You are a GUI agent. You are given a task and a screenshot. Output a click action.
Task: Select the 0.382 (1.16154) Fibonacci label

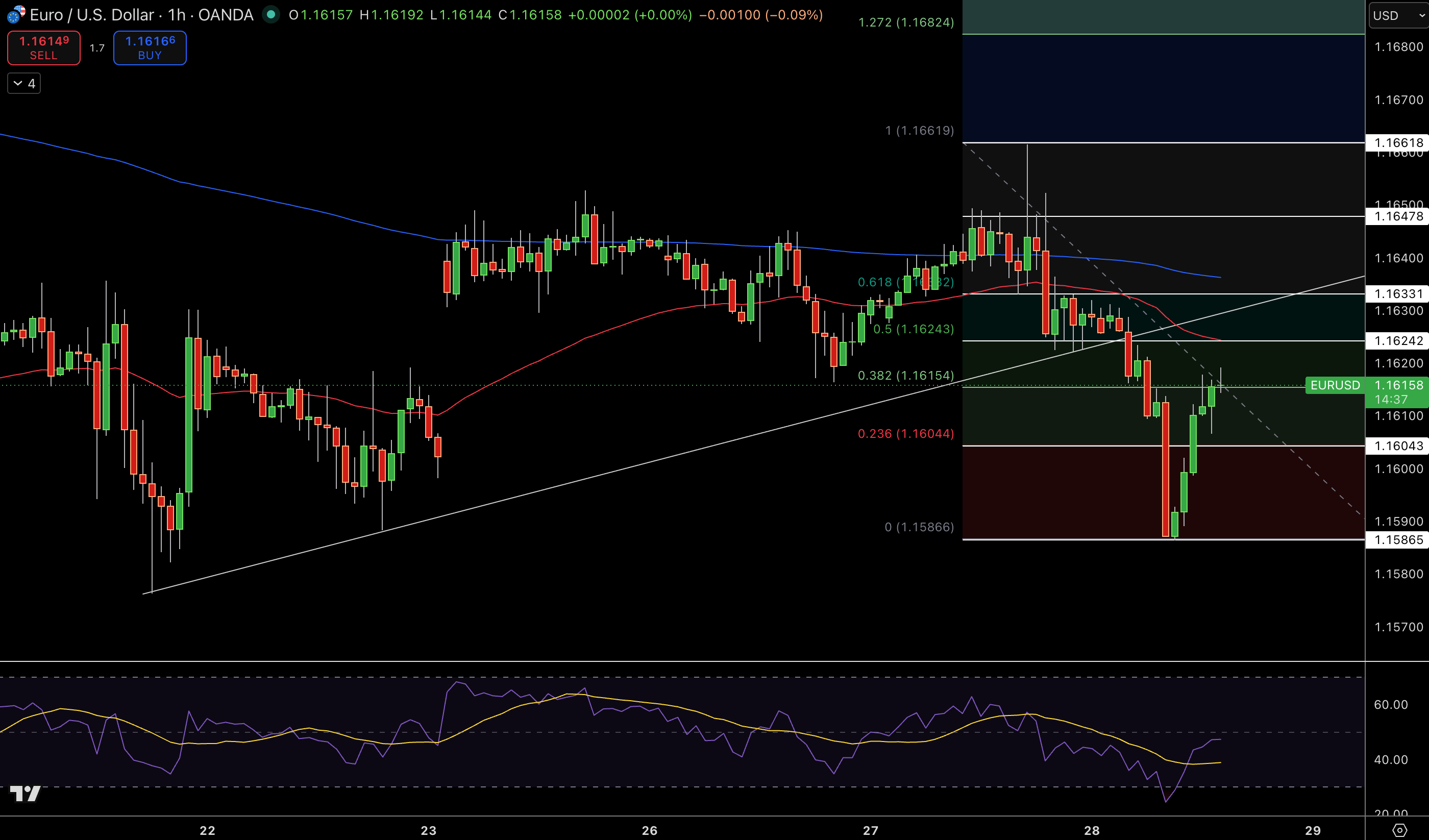(905, 376)
